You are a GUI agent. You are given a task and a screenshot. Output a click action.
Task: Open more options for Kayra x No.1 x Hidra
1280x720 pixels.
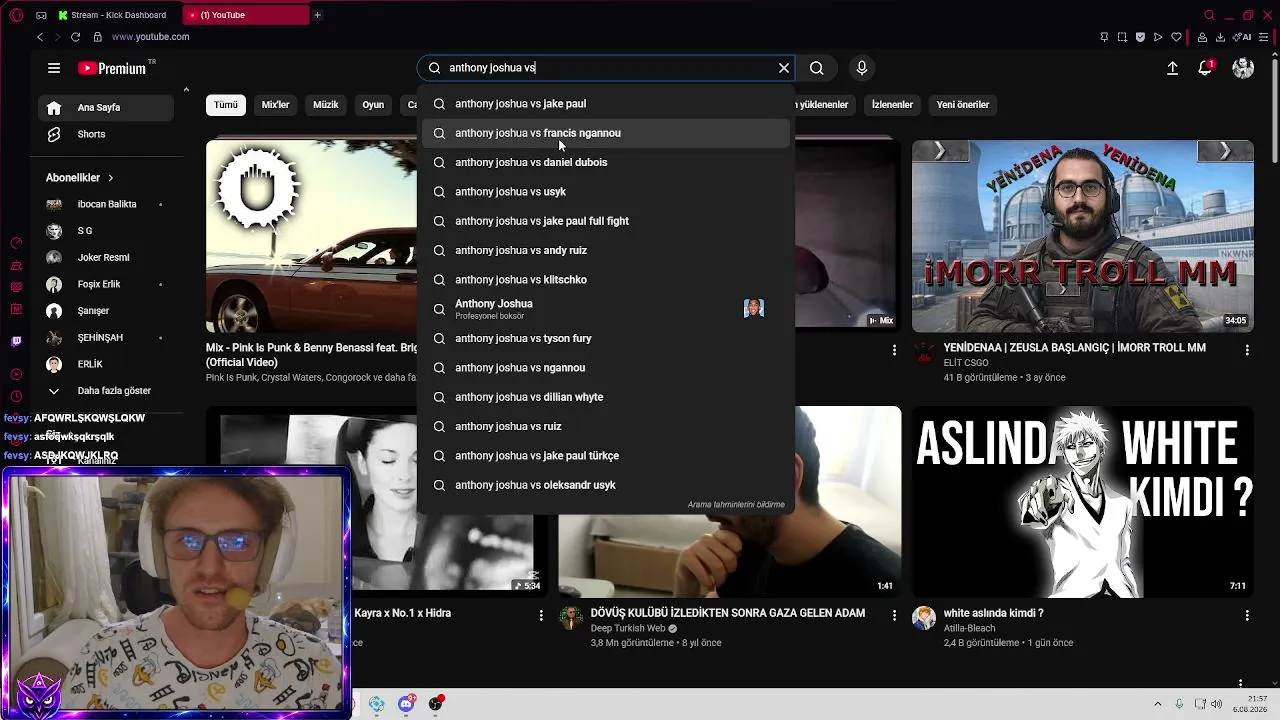point(541,615)
